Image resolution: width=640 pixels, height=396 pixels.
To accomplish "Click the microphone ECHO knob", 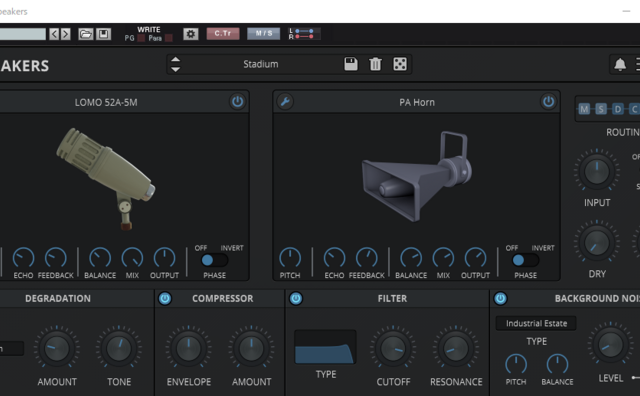I will point(23,258).
